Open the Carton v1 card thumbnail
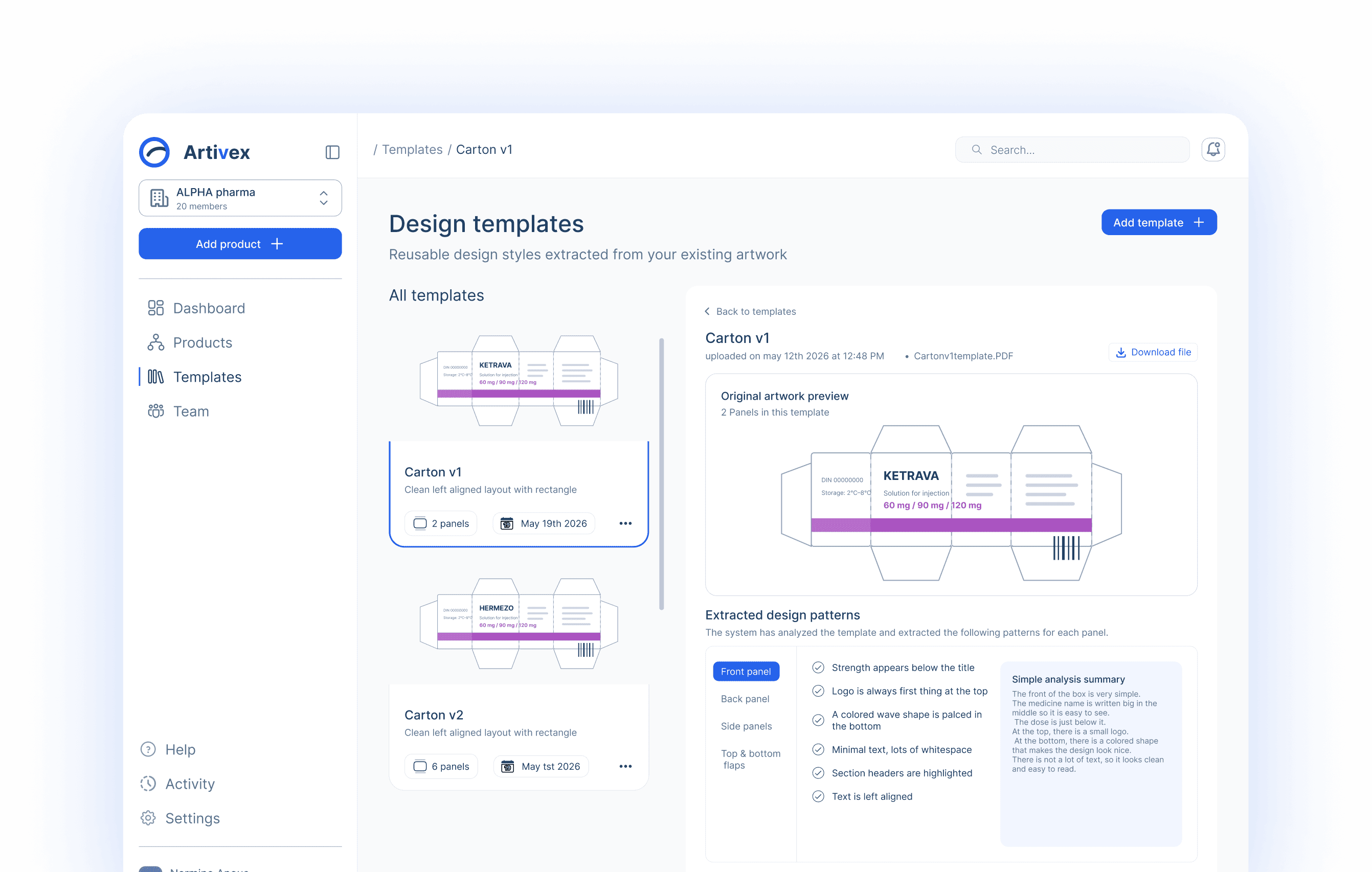This screenshot has height=872, width=1372. (519, 380)
